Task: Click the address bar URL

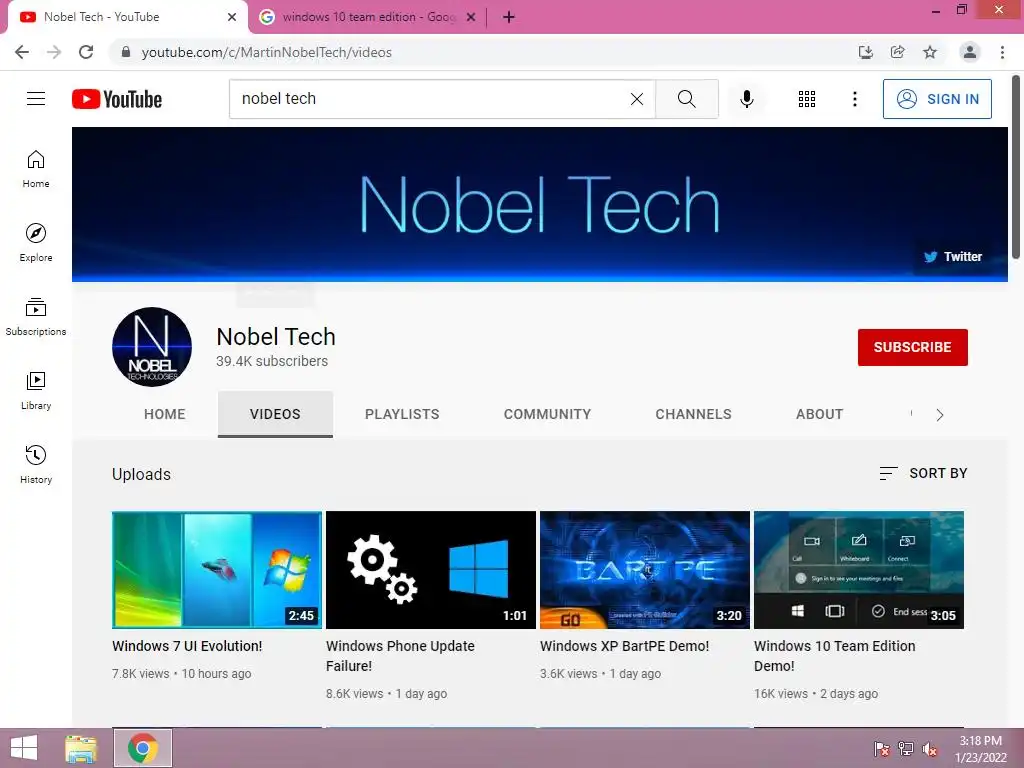Action: [x=266, y=52]
